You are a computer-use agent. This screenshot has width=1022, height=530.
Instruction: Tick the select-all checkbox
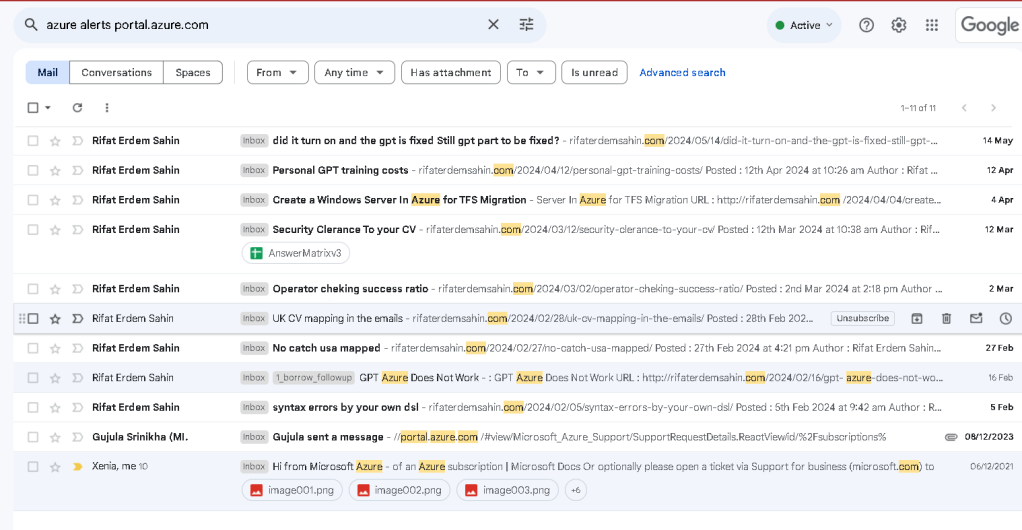pos(33,108)
